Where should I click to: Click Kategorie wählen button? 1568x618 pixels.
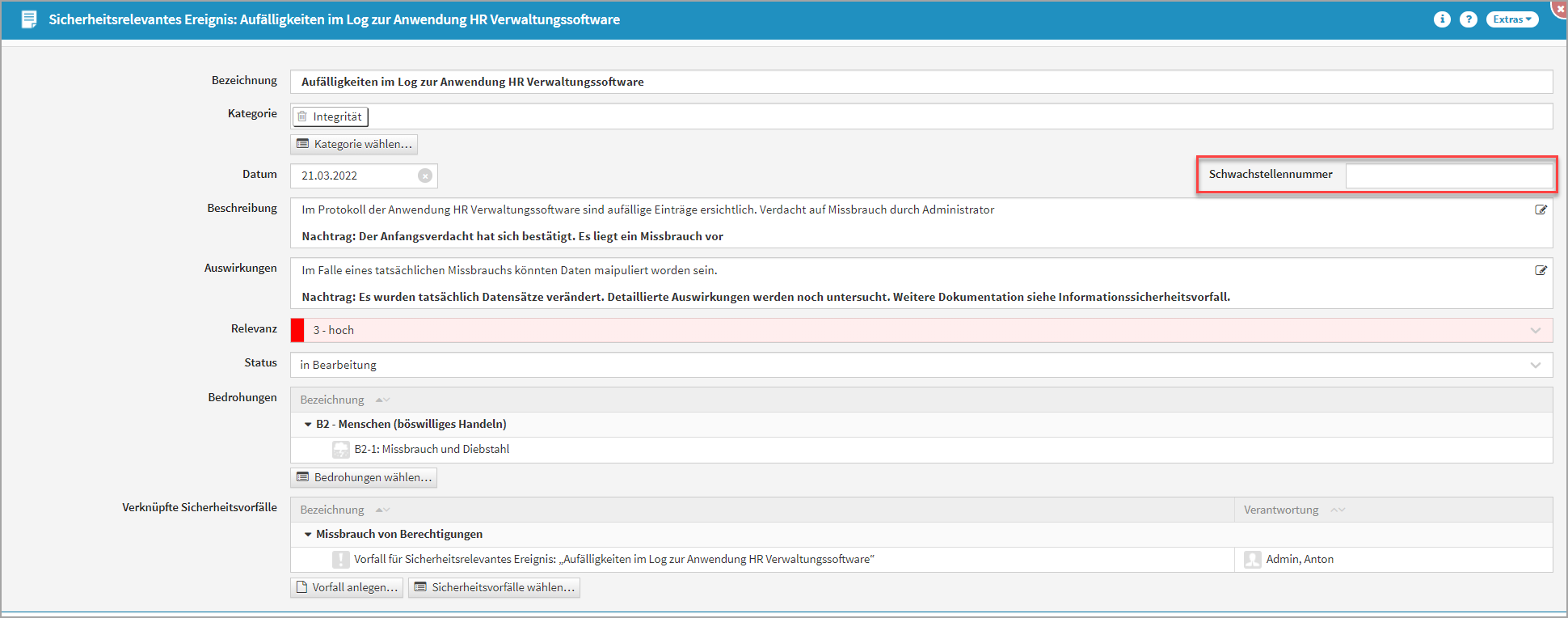354,144
